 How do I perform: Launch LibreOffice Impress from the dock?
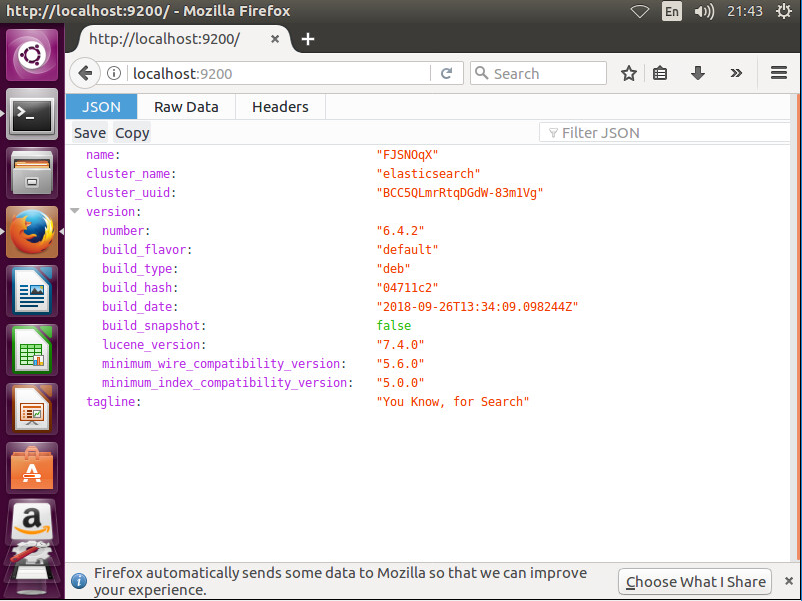pyautogui.click(x=32, y=409)
